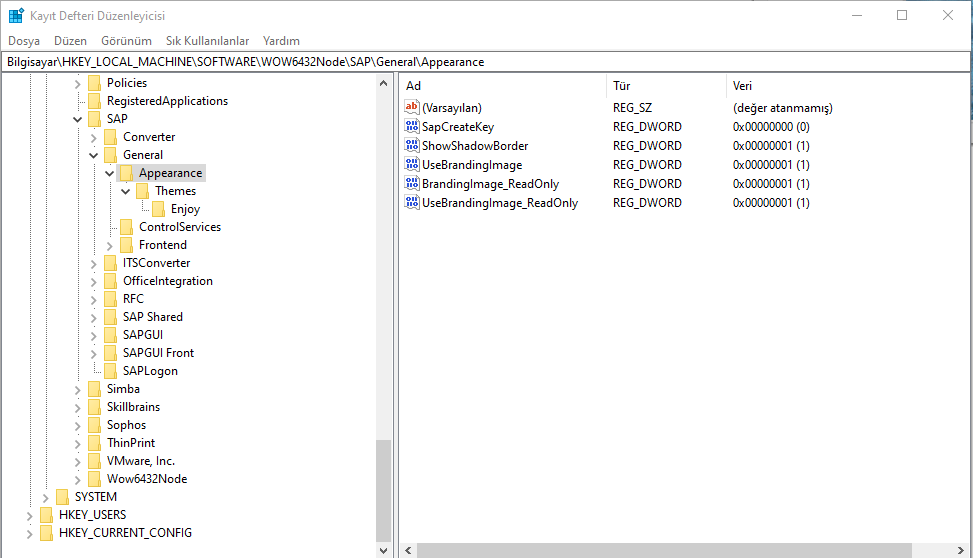Click the SapCreateKey DWORD value icon

[x=412, y=127]
